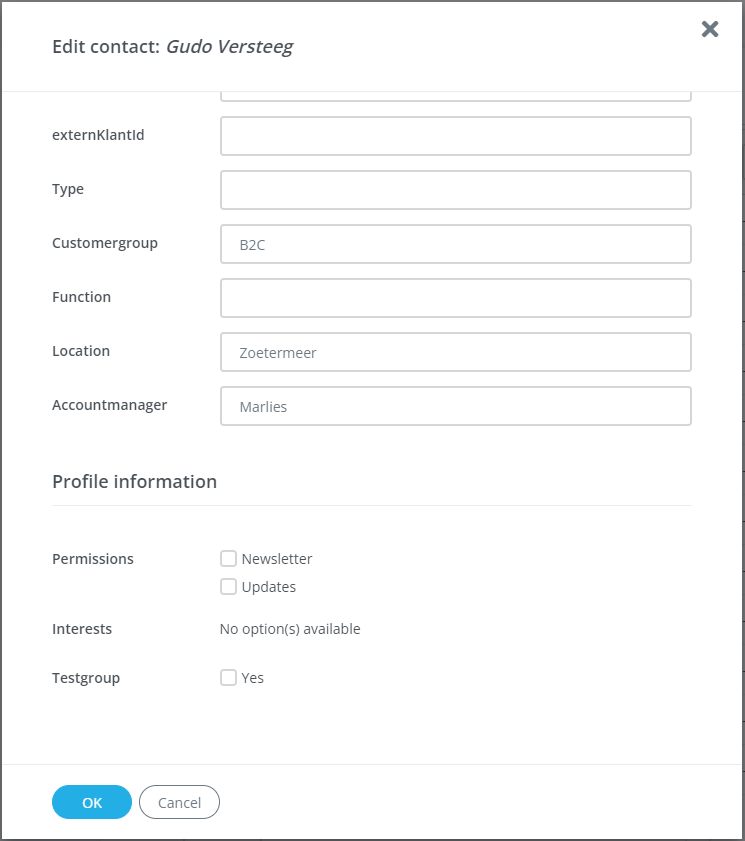Image resolution: width=745 pixels, height=841 pixels.
Task: Click the Location field showing Zoetermeer
Action: tap(455, 351)
